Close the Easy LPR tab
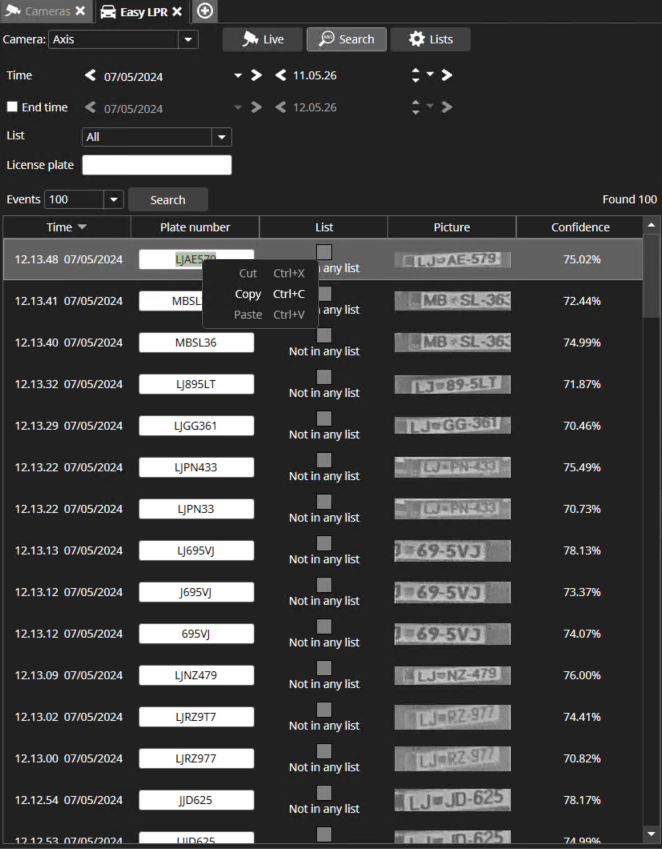Image resolution: width=662 pixels, height=849 pixels. click(x=177, y=11)
